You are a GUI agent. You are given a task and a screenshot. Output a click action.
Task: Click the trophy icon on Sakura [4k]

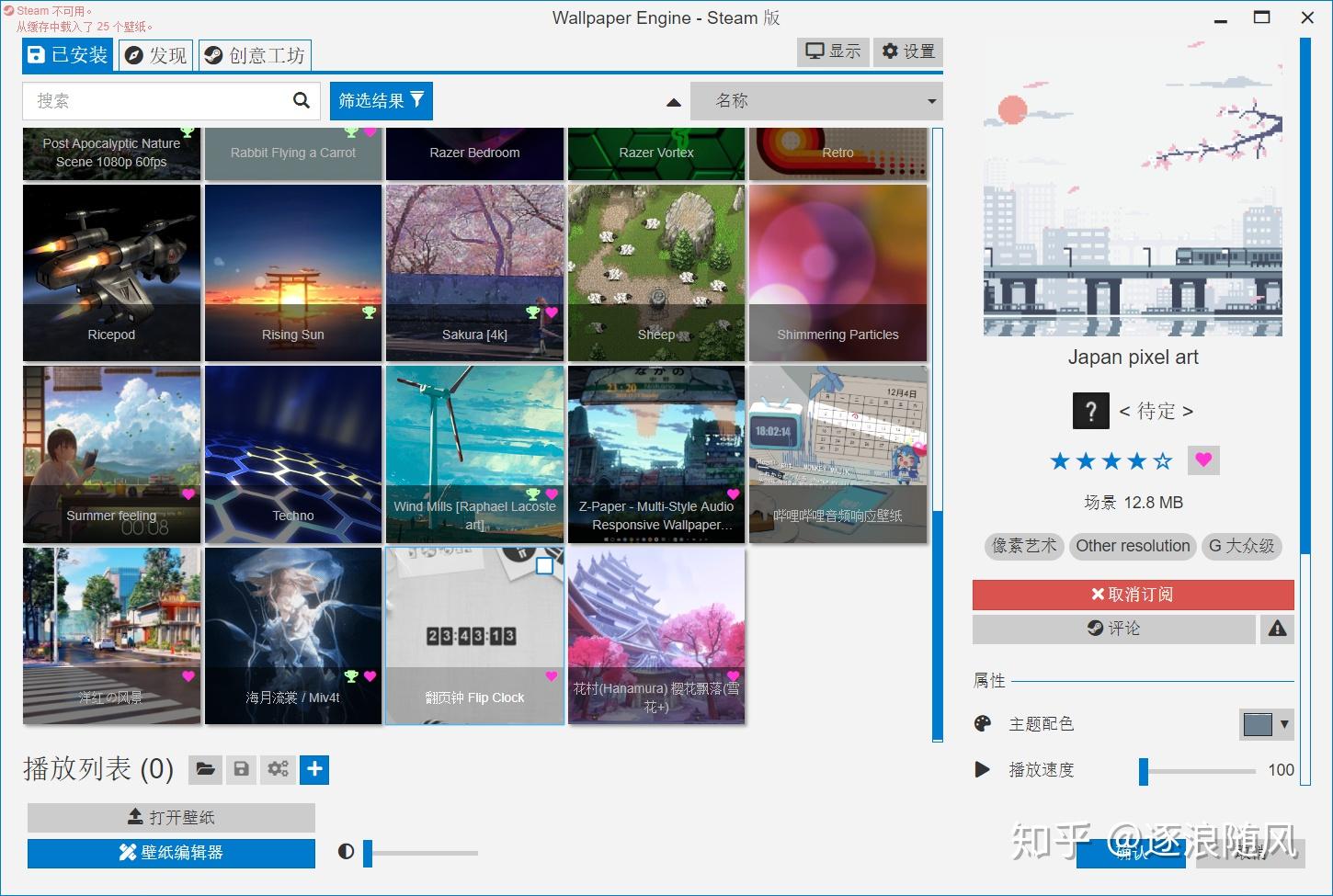coord(533,312)
